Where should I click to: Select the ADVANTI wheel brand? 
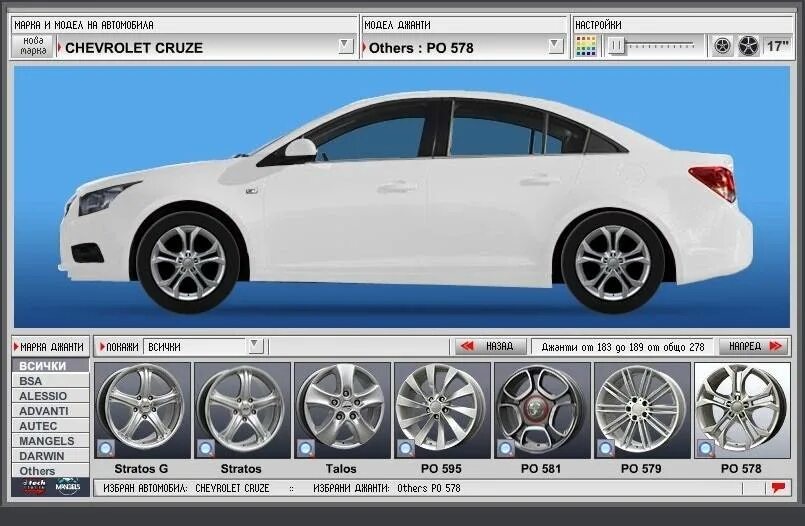[x=50, y=411]
